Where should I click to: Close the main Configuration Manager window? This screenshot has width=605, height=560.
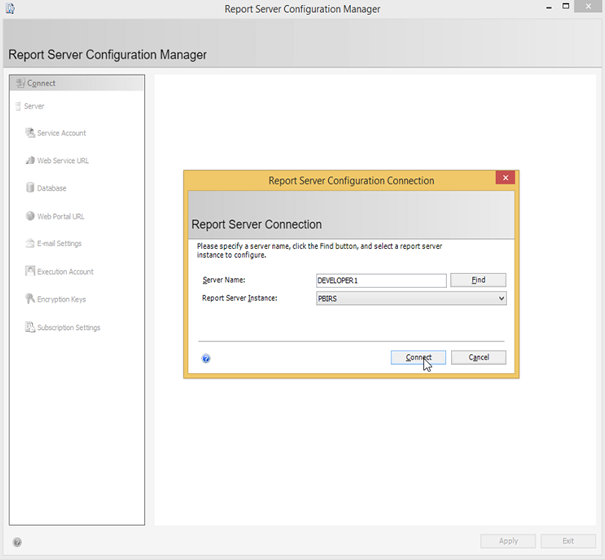tap(588, 6)
